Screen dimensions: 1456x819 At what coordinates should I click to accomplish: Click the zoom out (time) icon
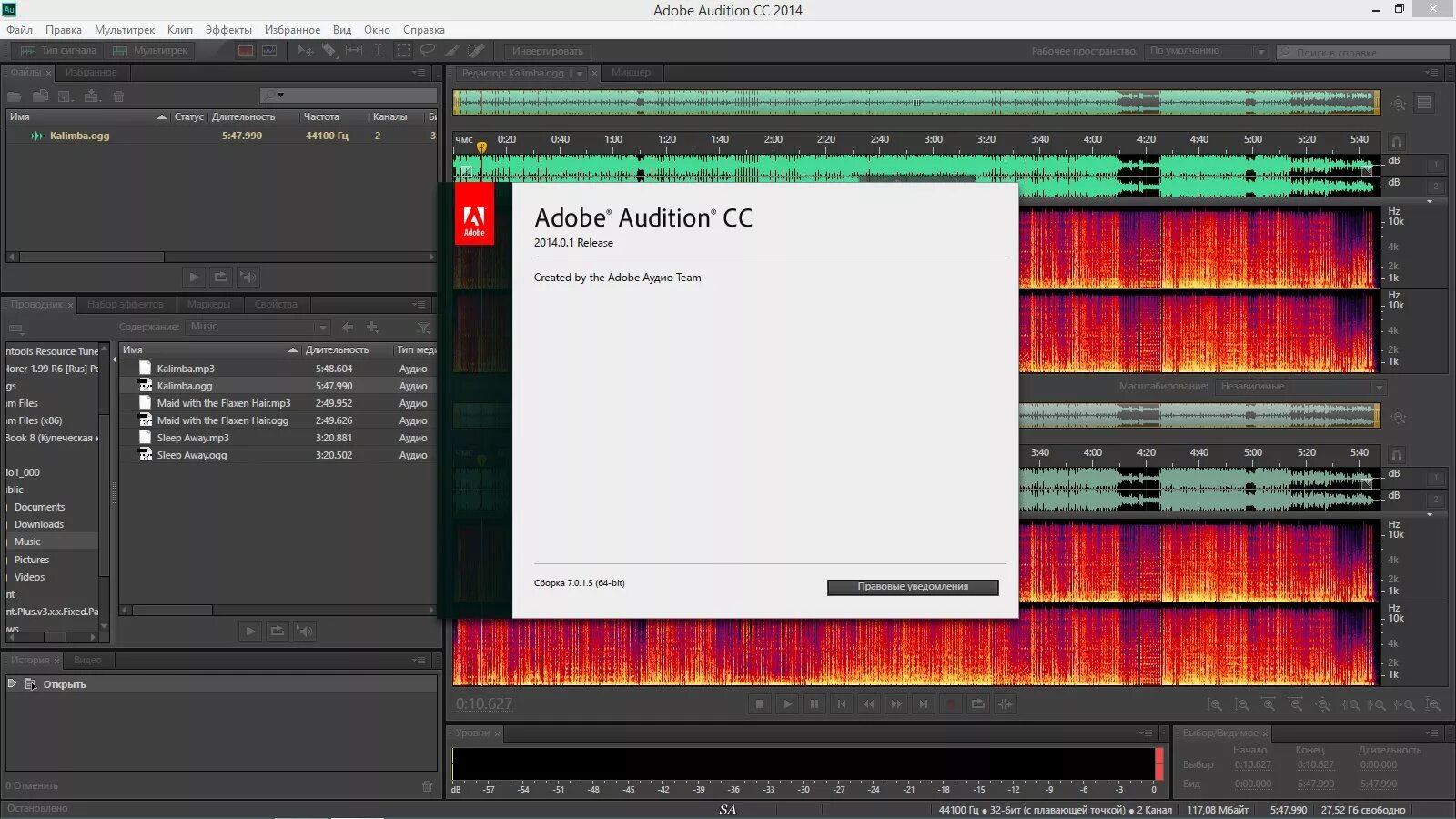[1296, 704]
